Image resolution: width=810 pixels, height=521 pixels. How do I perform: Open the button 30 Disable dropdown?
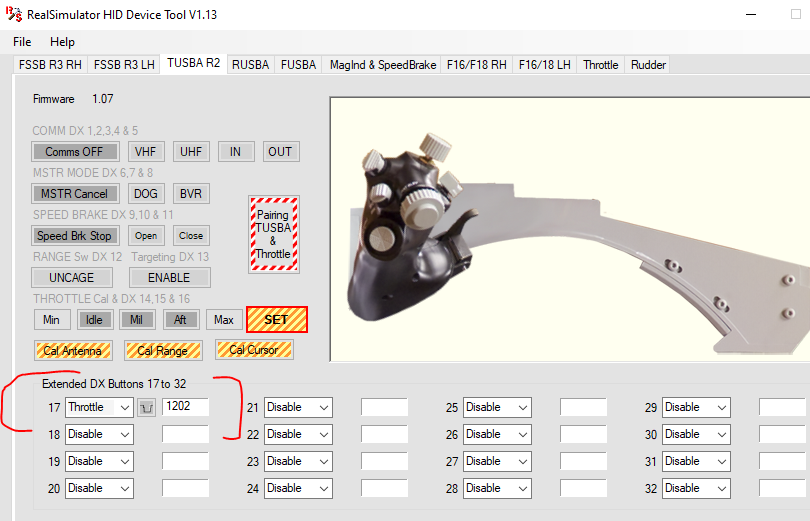[x=696, y=434]
